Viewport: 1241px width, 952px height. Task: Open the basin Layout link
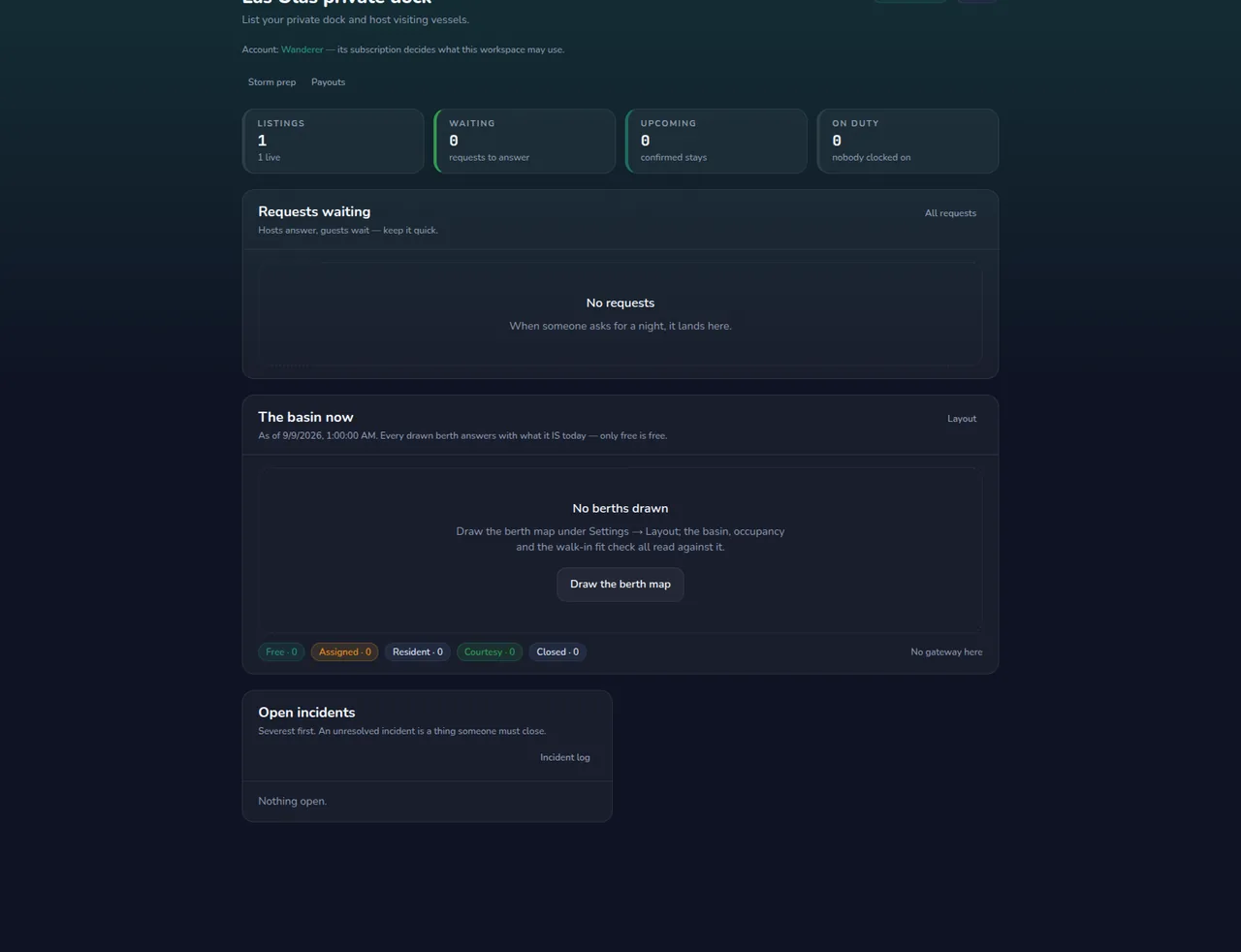[x=962, y=419]
